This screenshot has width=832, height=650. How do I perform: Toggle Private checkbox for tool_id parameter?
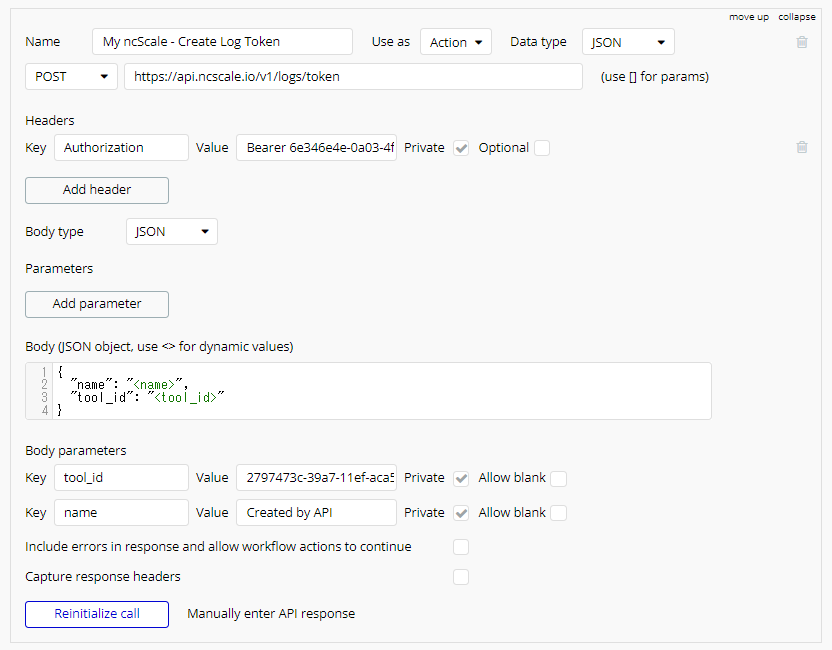(461, 478)
